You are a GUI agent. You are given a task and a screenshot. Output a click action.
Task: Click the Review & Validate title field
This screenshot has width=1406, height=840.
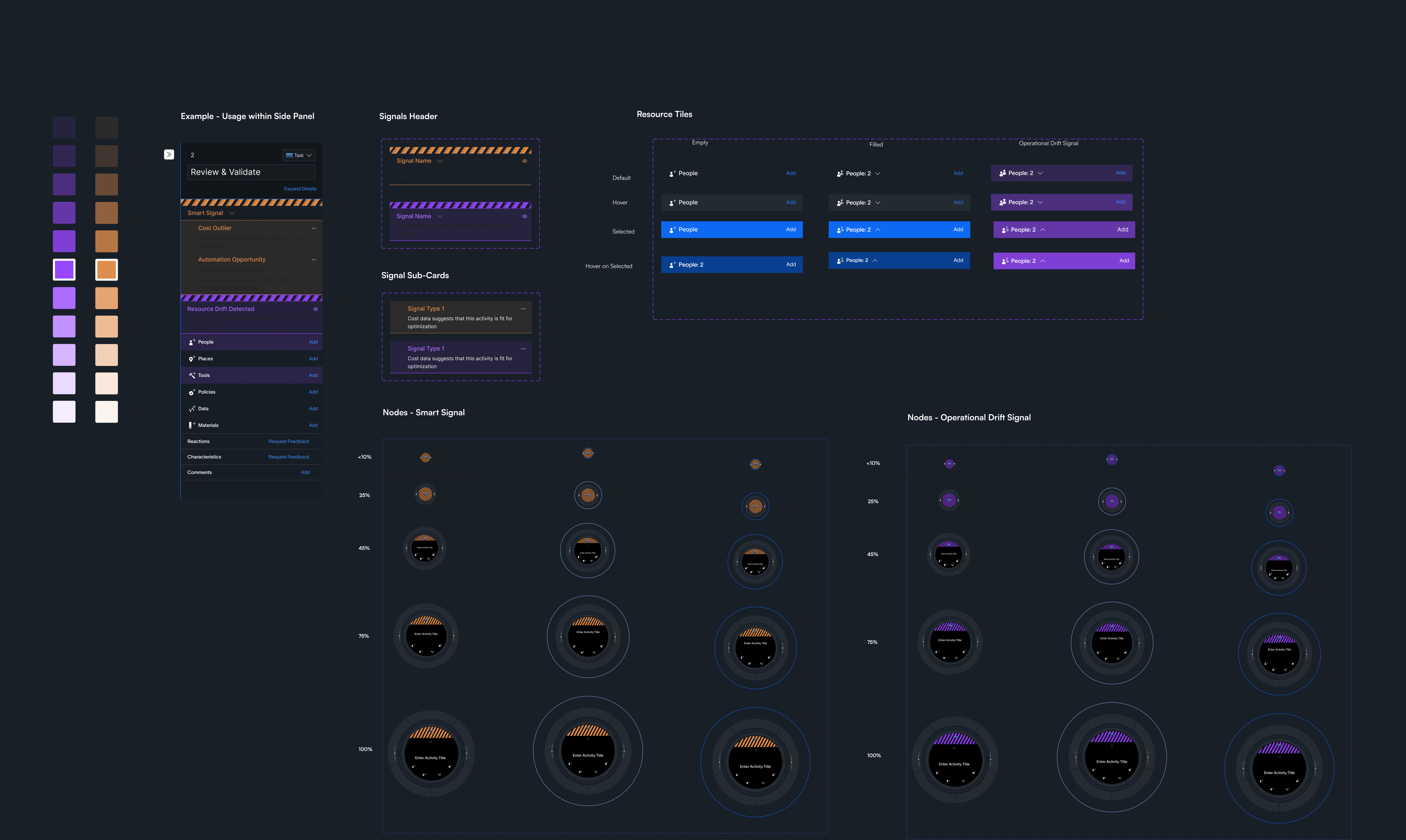click(x=251, y=172)
